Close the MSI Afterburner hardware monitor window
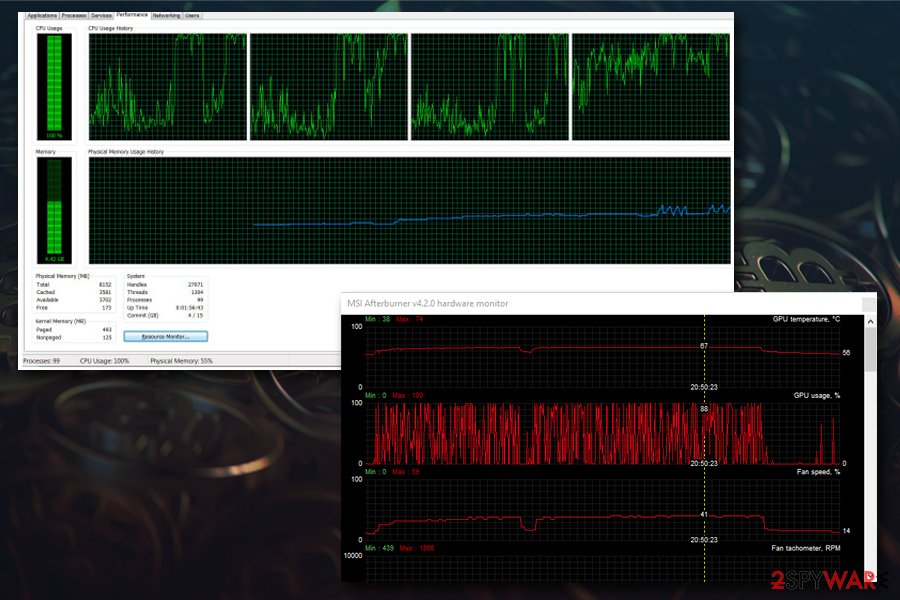900x600 pixels. [869, 303]
